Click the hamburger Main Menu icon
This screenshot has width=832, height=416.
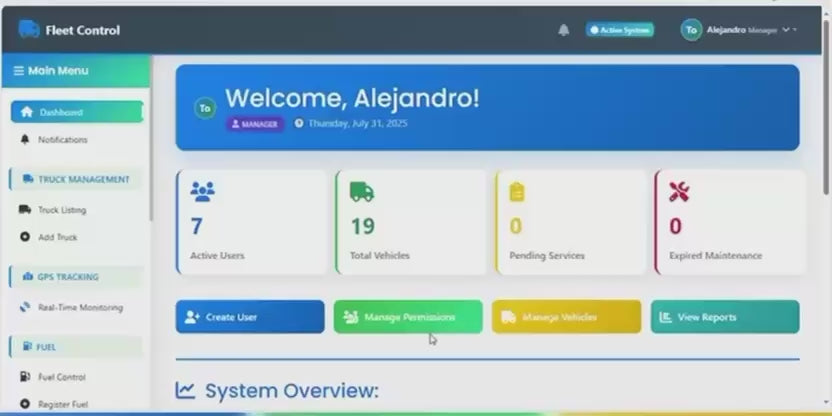tap(18, 71)
